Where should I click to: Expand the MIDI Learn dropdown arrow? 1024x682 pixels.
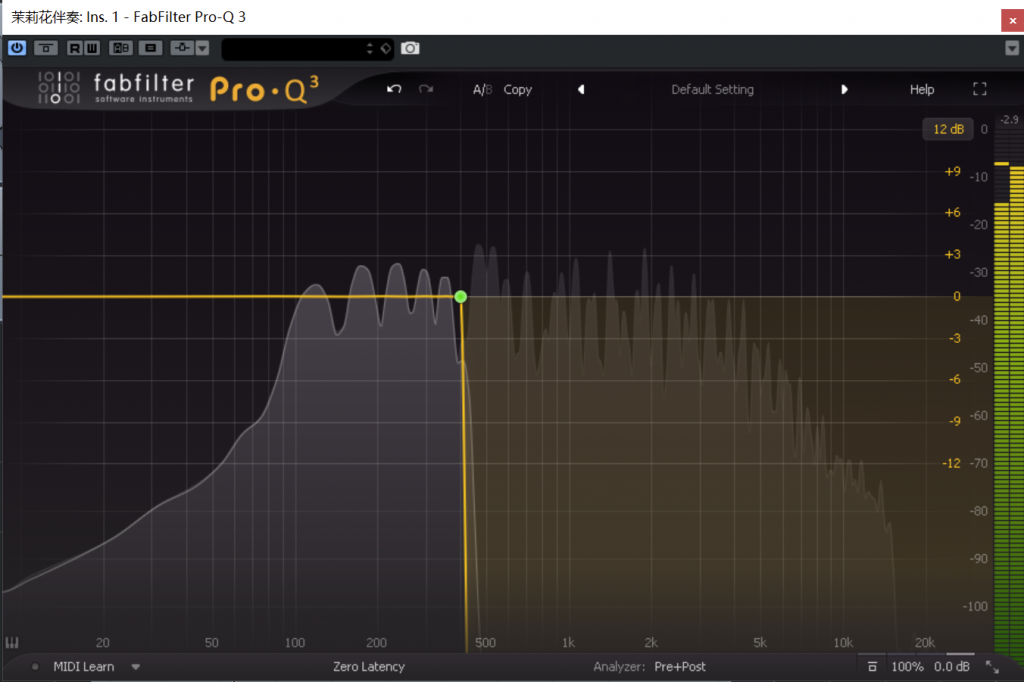pos(136,667)
